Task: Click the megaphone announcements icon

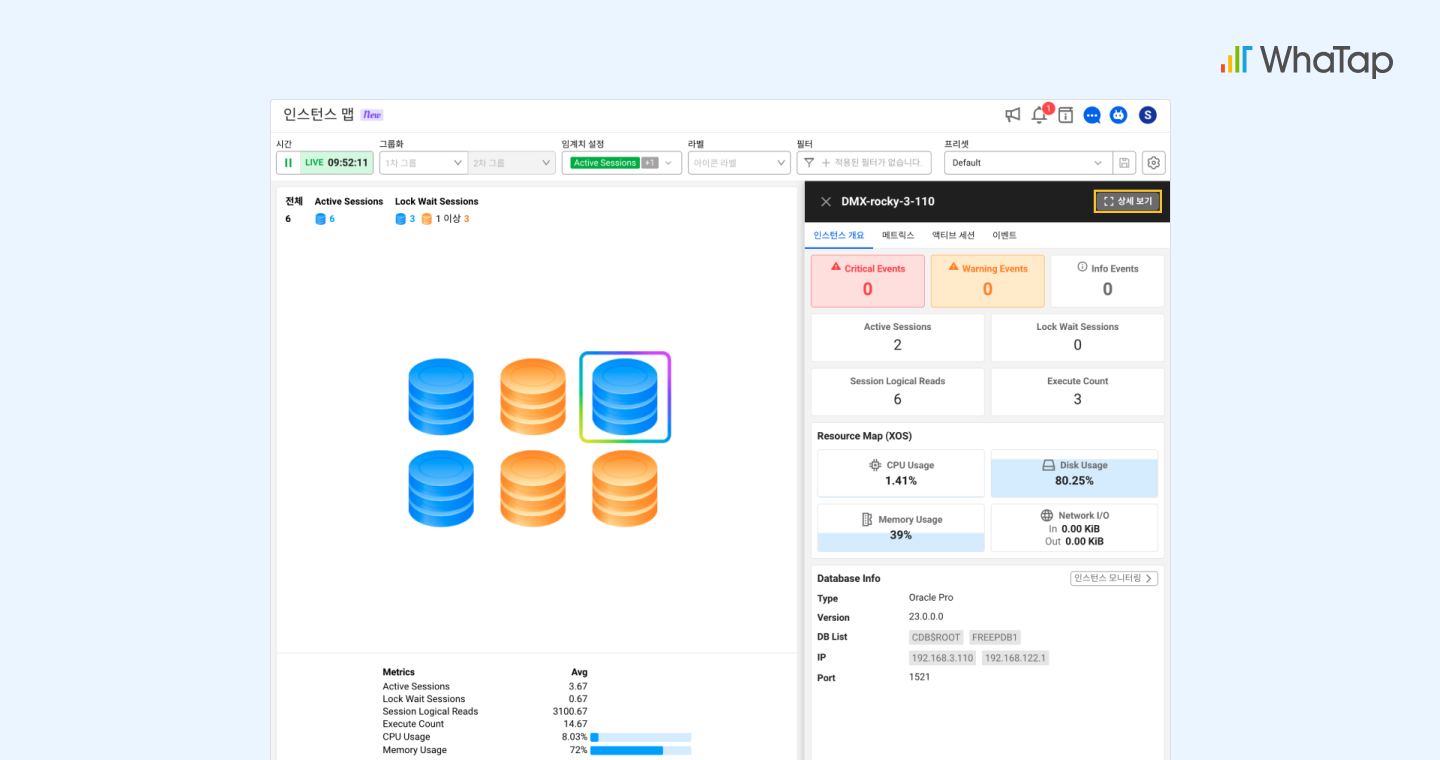Action: (1013, 115)
